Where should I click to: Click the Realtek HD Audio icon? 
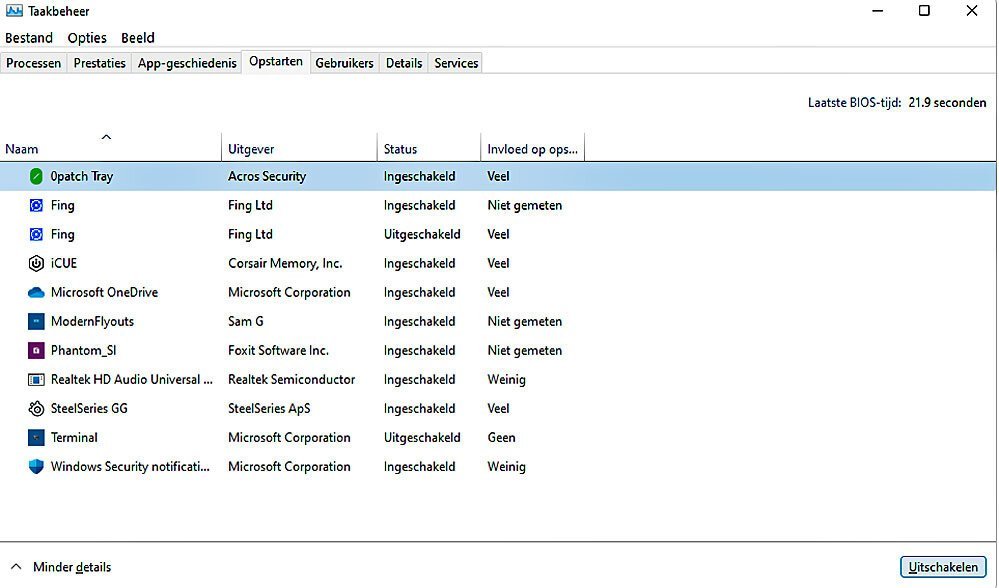tap(36, 380)
